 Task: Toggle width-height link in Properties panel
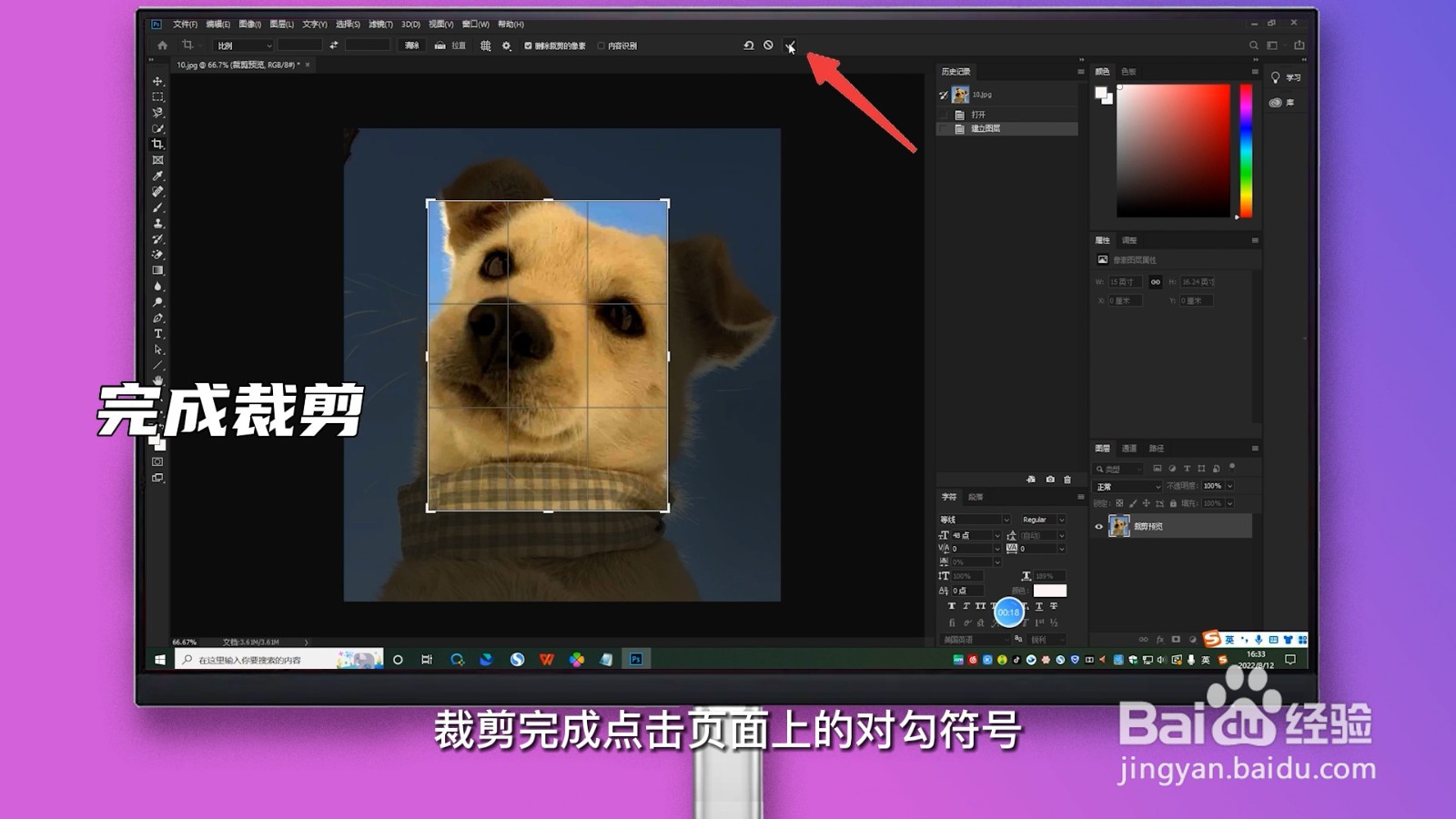[x=1156, y=282]
